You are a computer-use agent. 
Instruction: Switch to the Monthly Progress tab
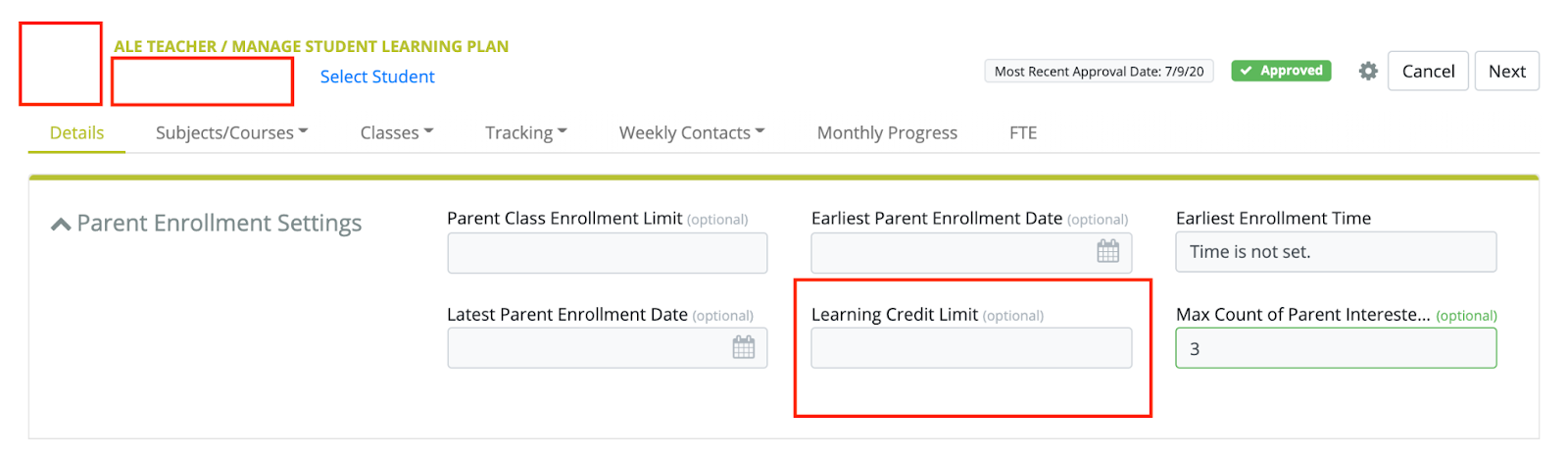coord(887,133)
